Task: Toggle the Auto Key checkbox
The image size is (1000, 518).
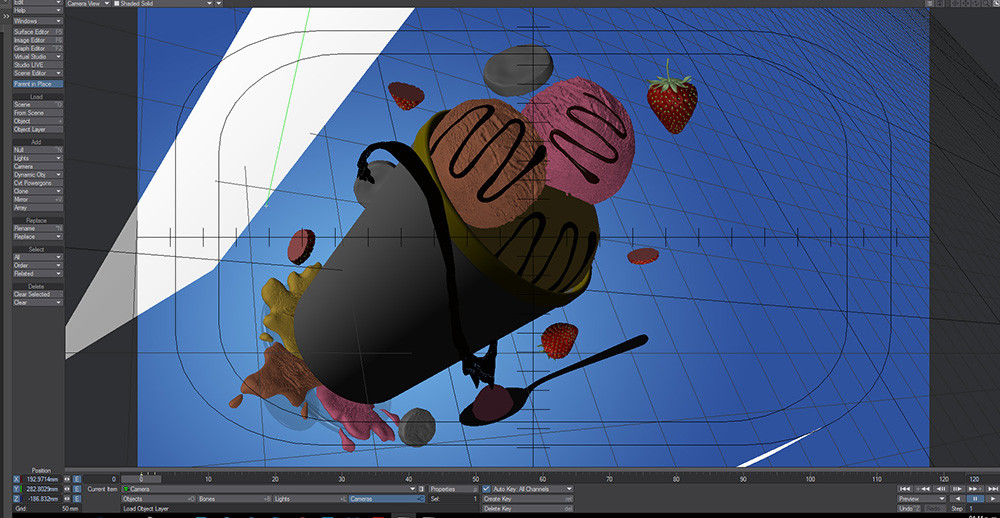Action: click(x=487, y=489)
